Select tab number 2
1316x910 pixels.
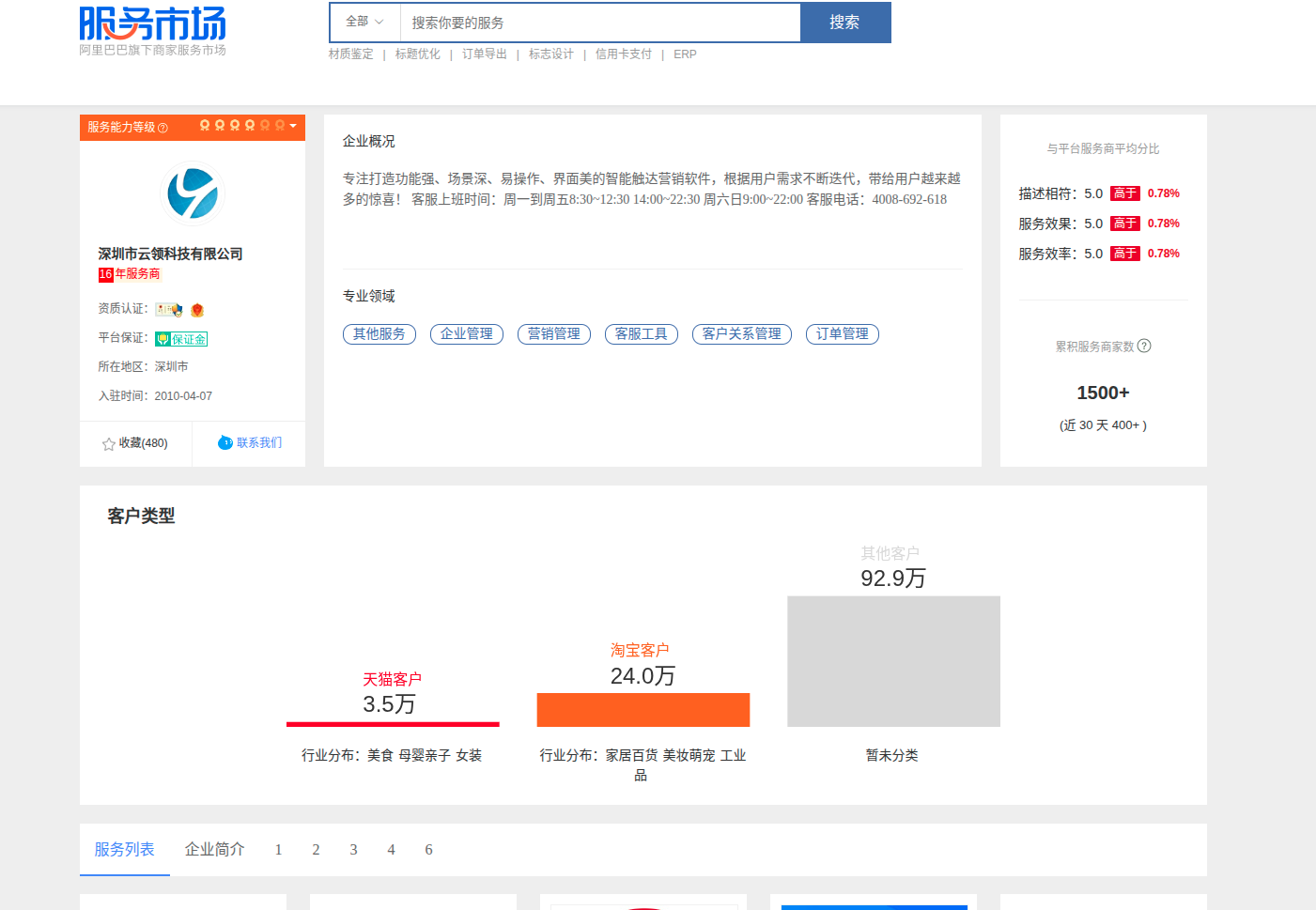[x=316, y=850]
